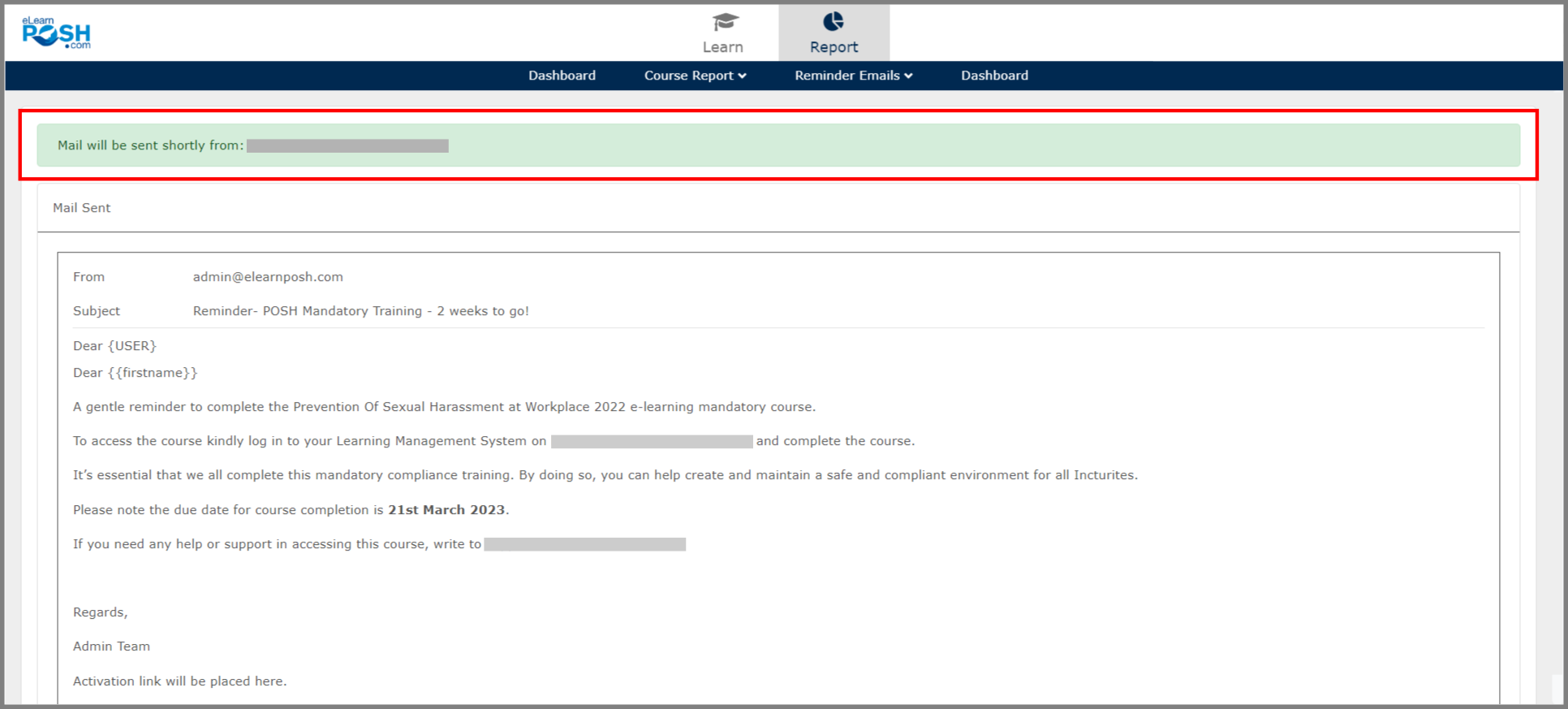1568x709 pixels.
Task: Switch to the Report tab label
Action: tap(834, 47)
